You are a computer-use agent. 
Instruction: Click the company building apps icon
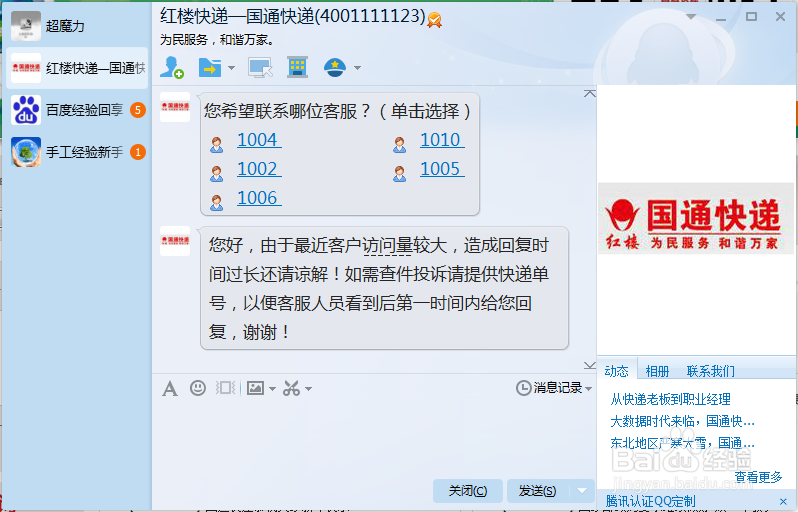click(297, 67)
